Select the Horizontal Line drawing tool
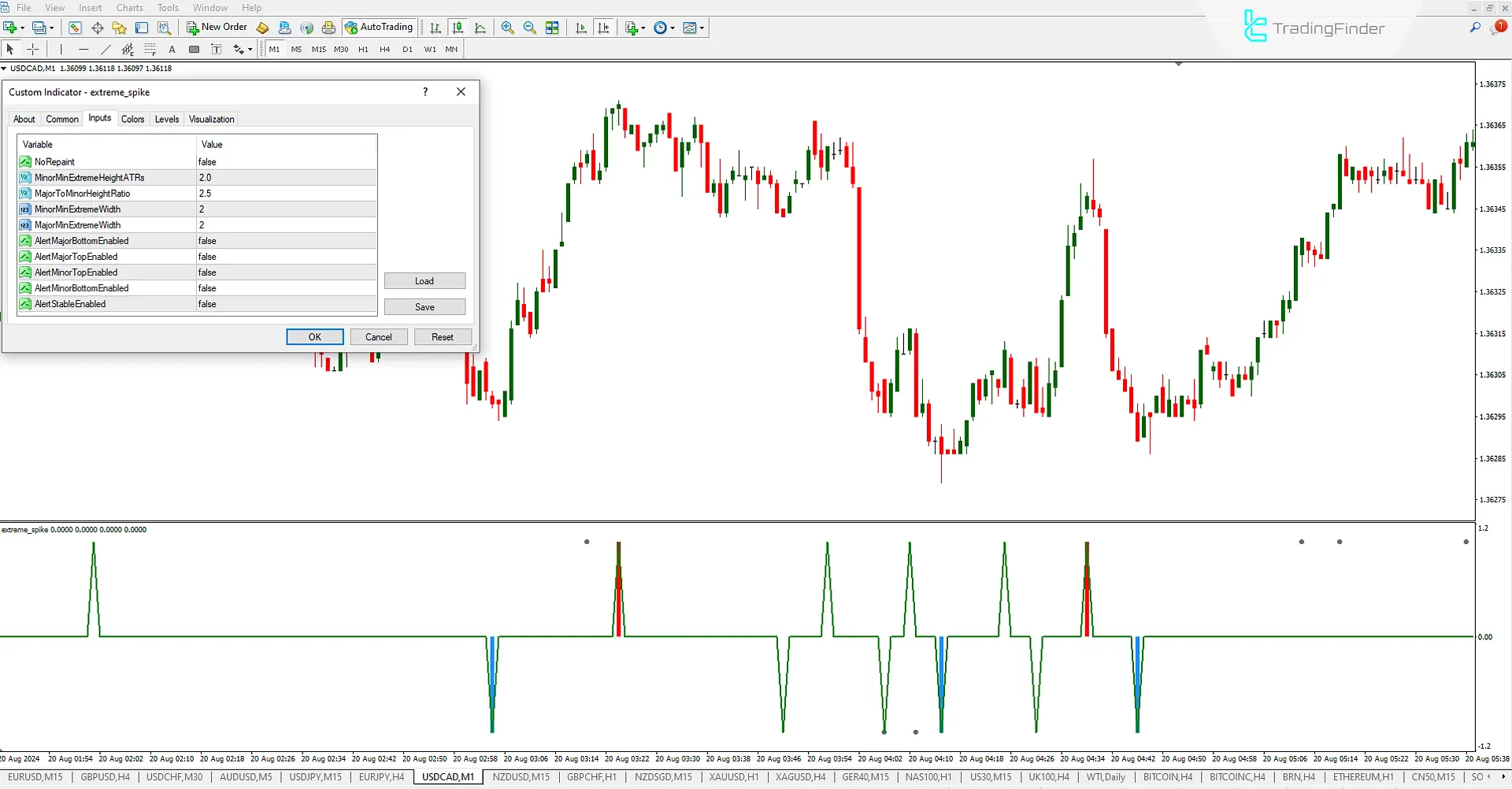 pos(83,49)
